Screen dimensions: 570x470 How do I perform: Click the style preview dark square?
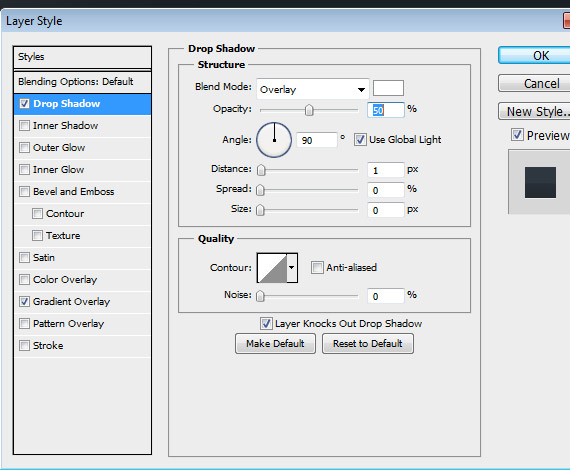[540, 182]
